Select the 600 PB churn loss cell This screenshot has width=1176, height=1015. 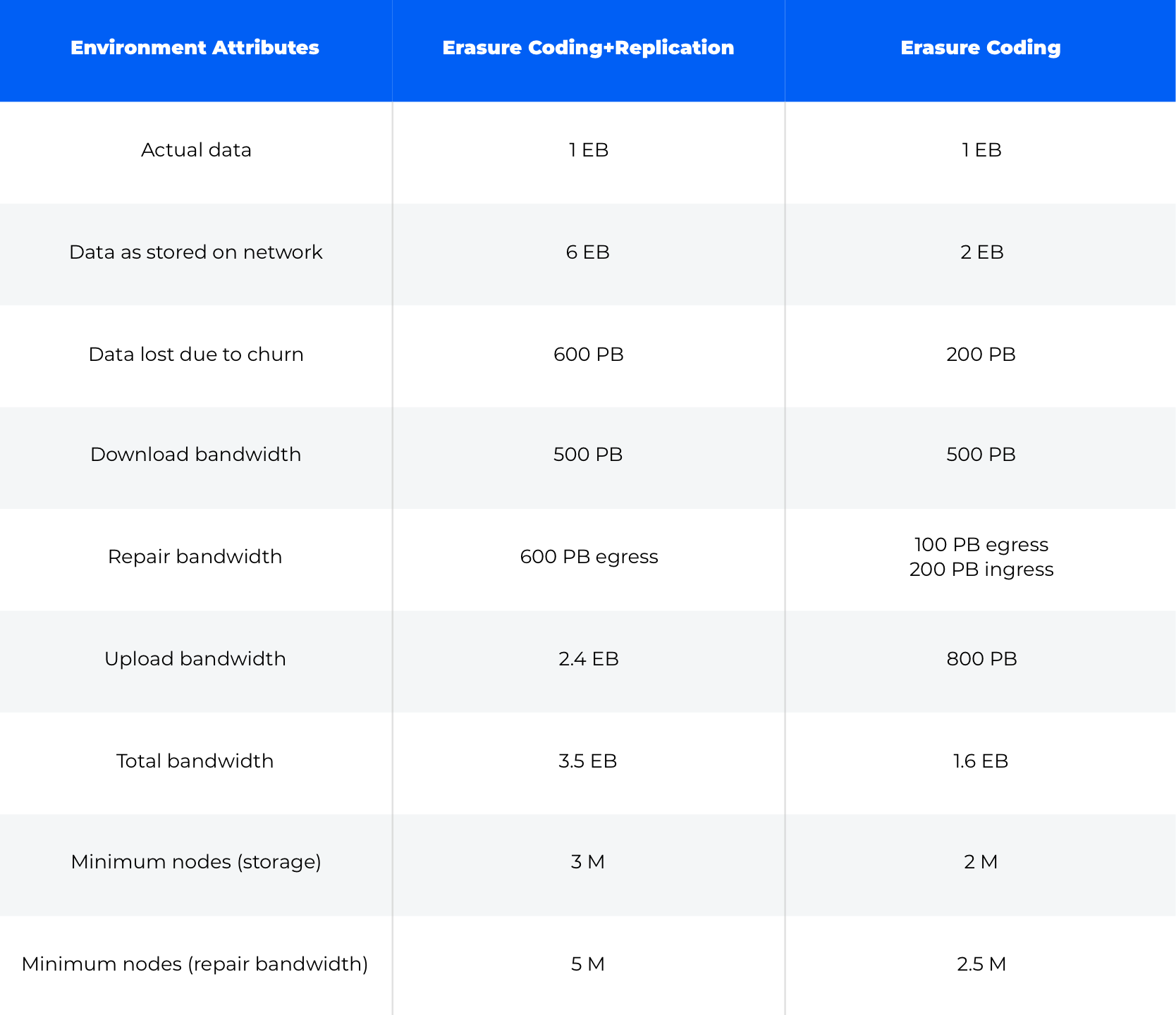[589, 354]
